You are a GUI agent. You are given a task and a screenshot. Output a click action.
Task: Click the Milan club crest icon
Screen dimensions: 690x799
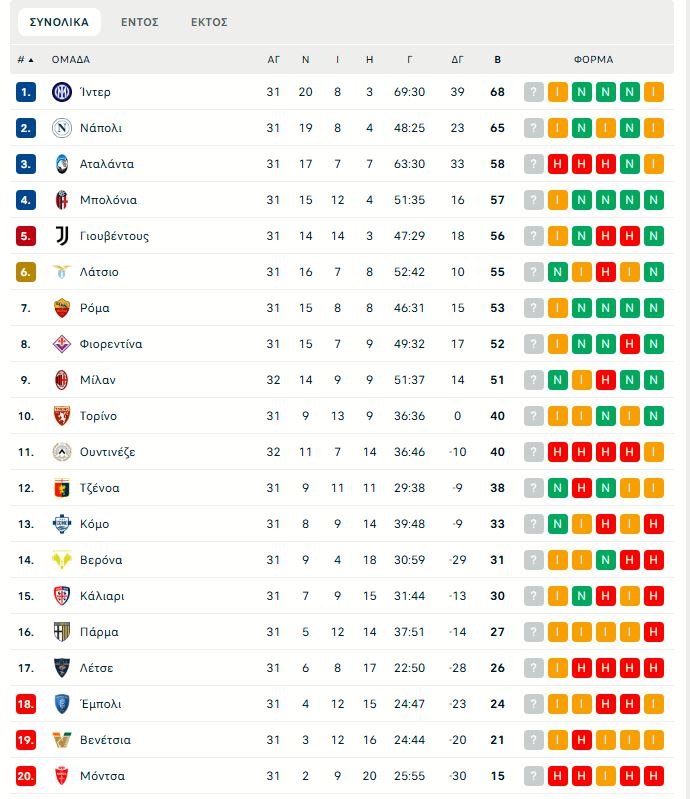[x=62, y=380]
